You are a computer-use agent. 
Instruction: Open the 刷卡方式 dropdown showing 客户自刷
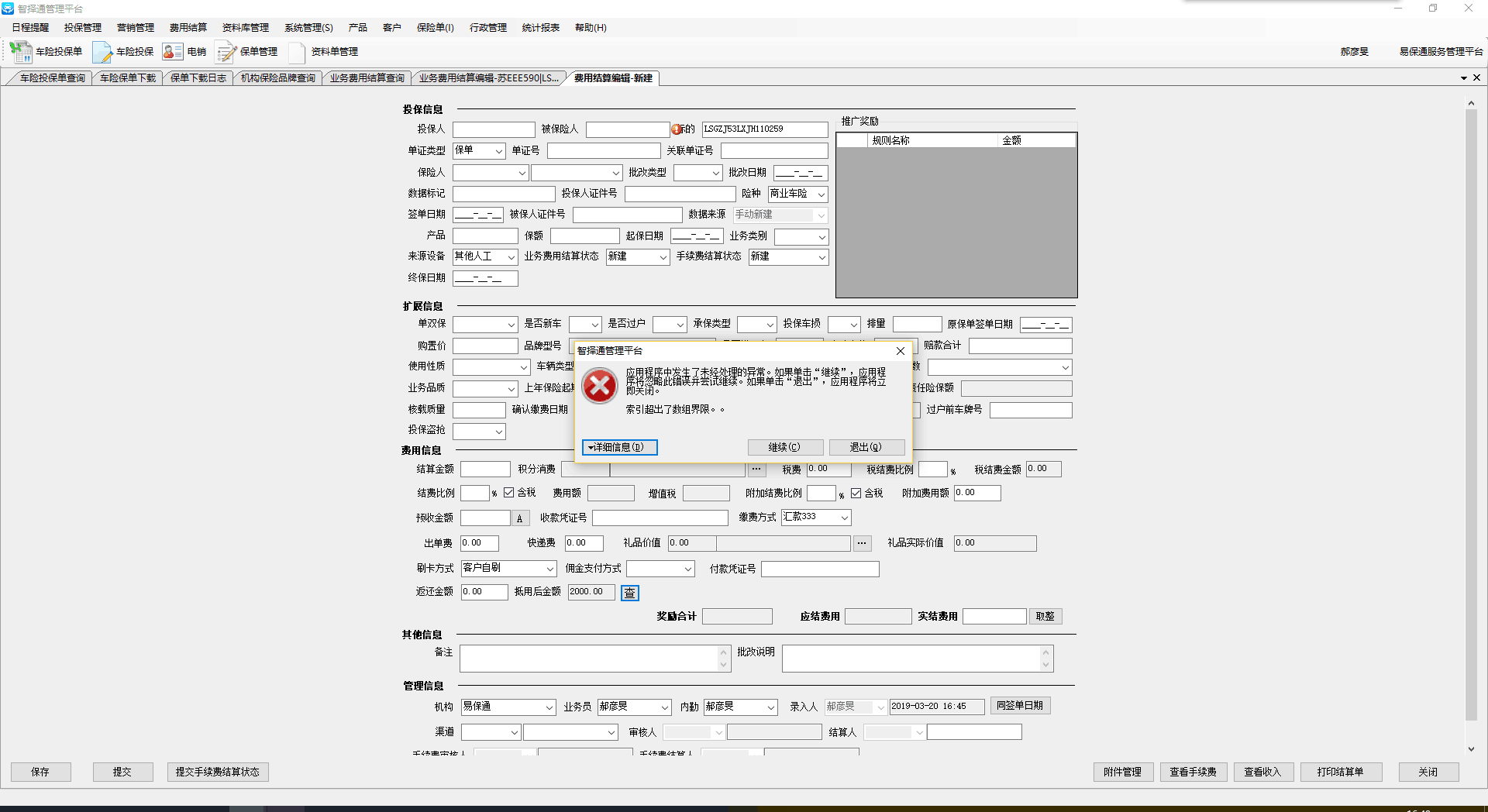coord(549,569)
